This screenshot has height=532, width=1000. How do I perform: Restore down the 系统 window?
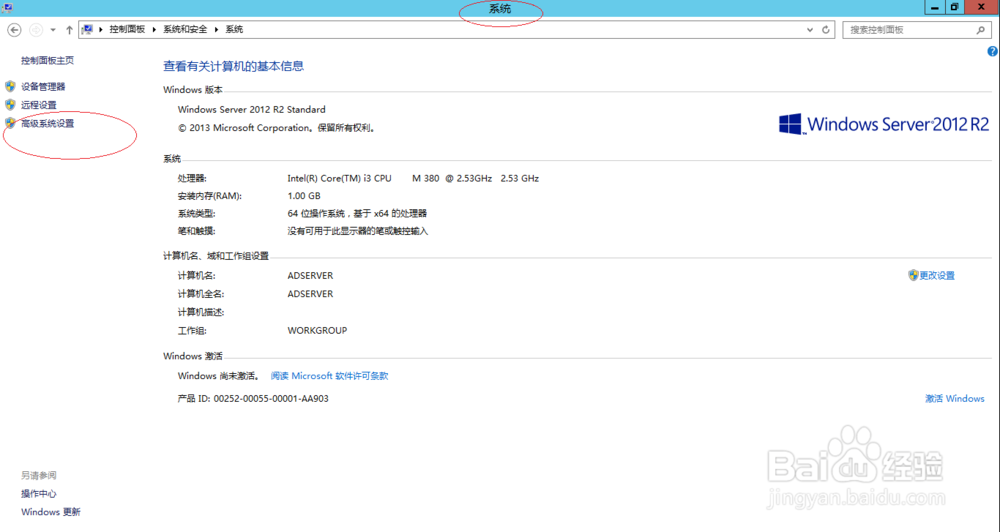point(954,7)
